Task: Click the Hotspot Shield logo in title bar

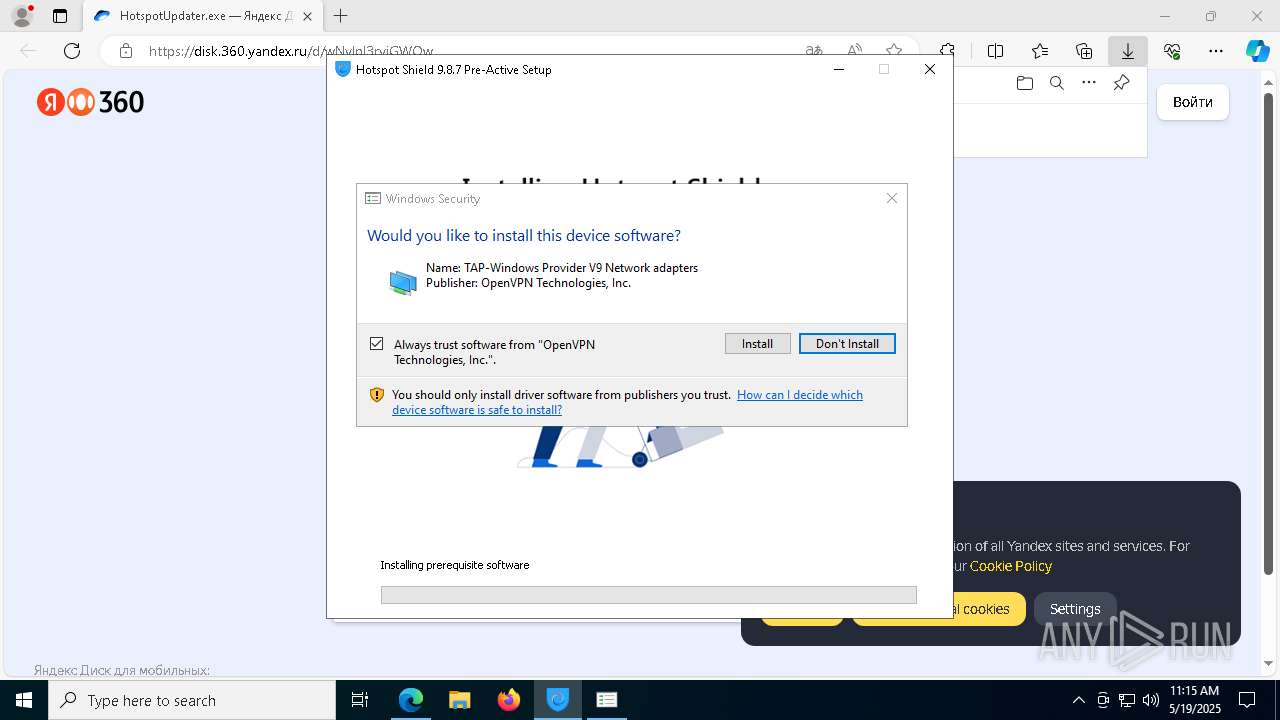Action: click(x=343, y=69)
